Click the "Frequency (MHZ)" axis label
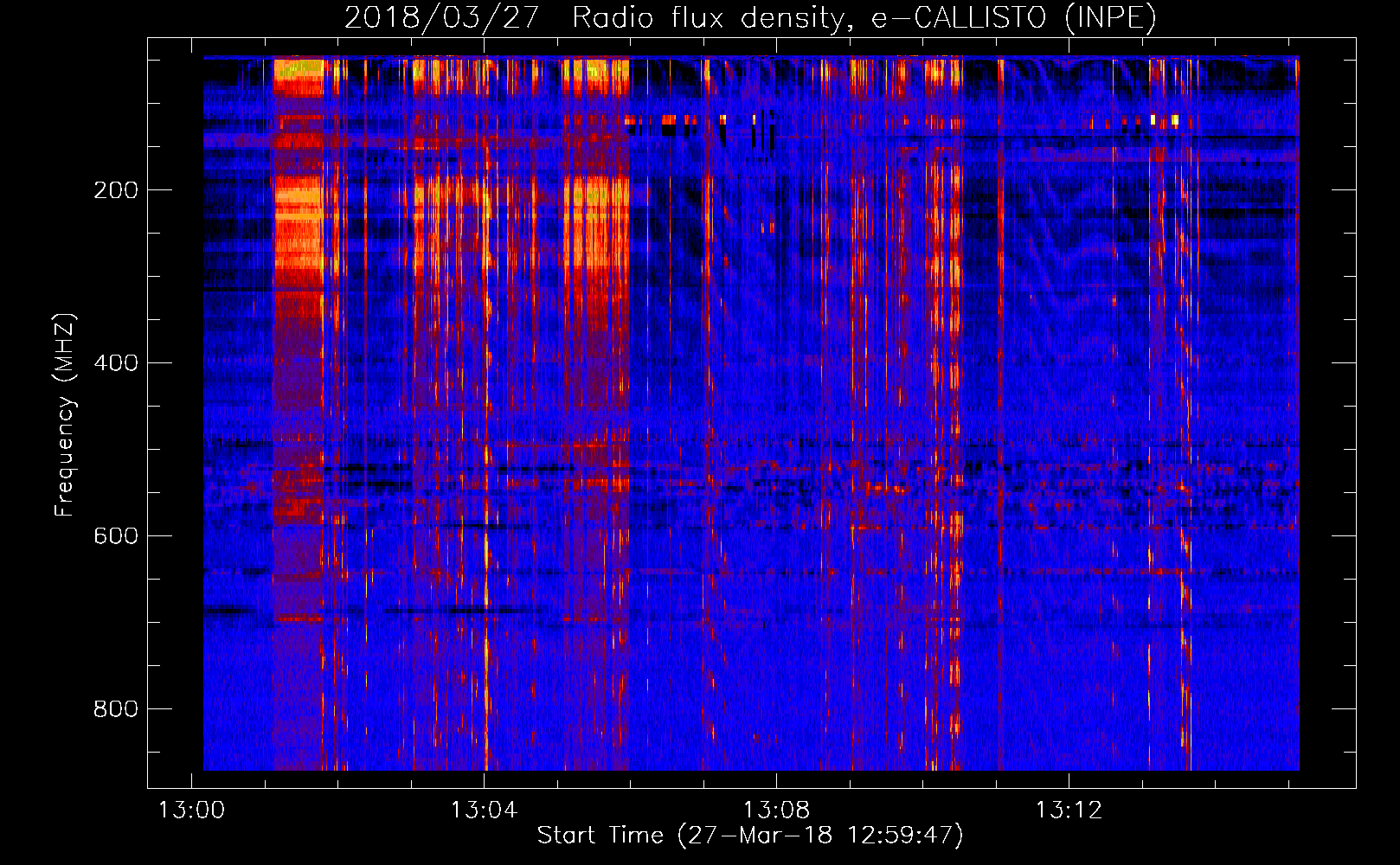 click(x=65, y=415)
